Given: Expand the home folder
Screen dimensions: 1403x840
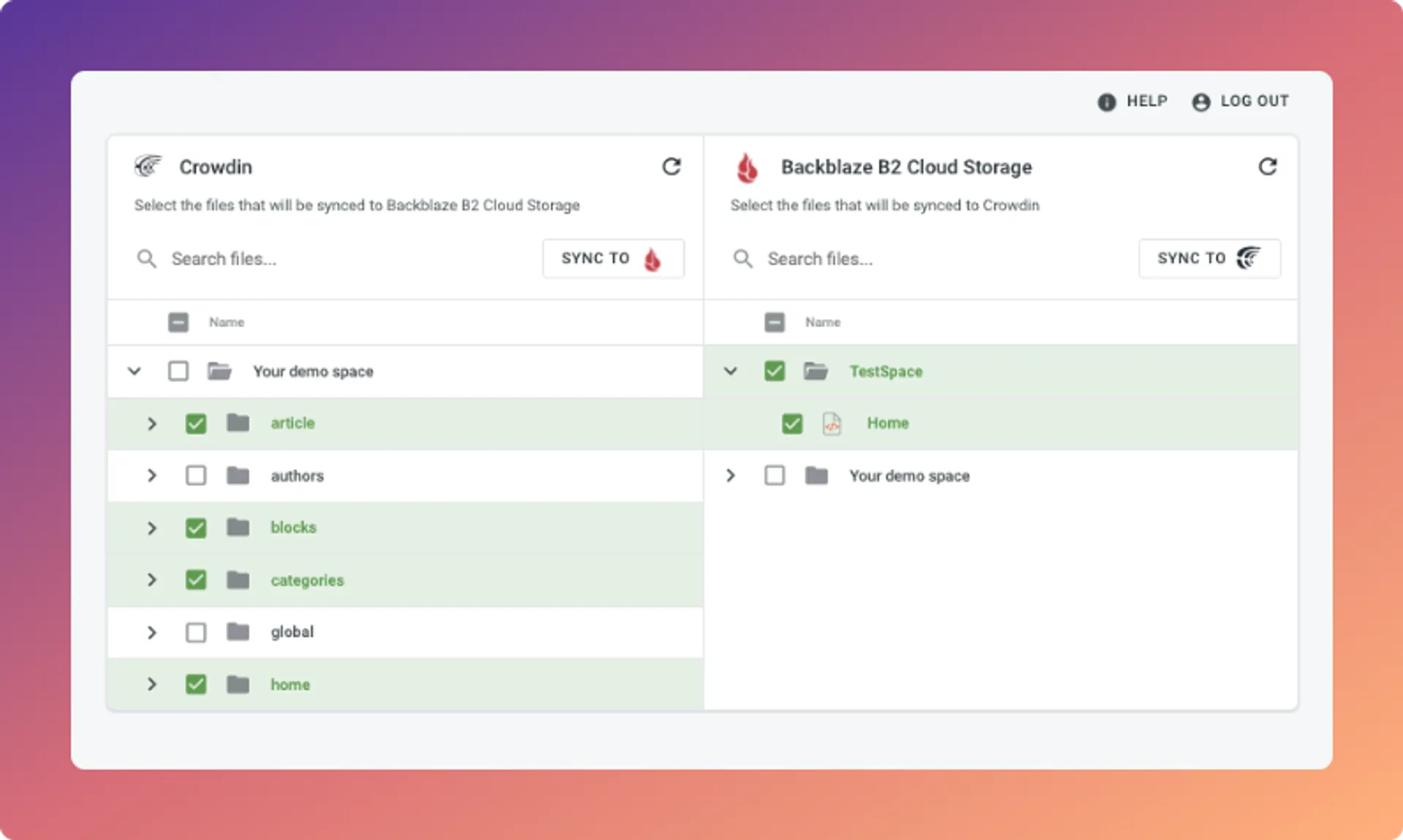Looking at the screenshot, I should [152, 684].
